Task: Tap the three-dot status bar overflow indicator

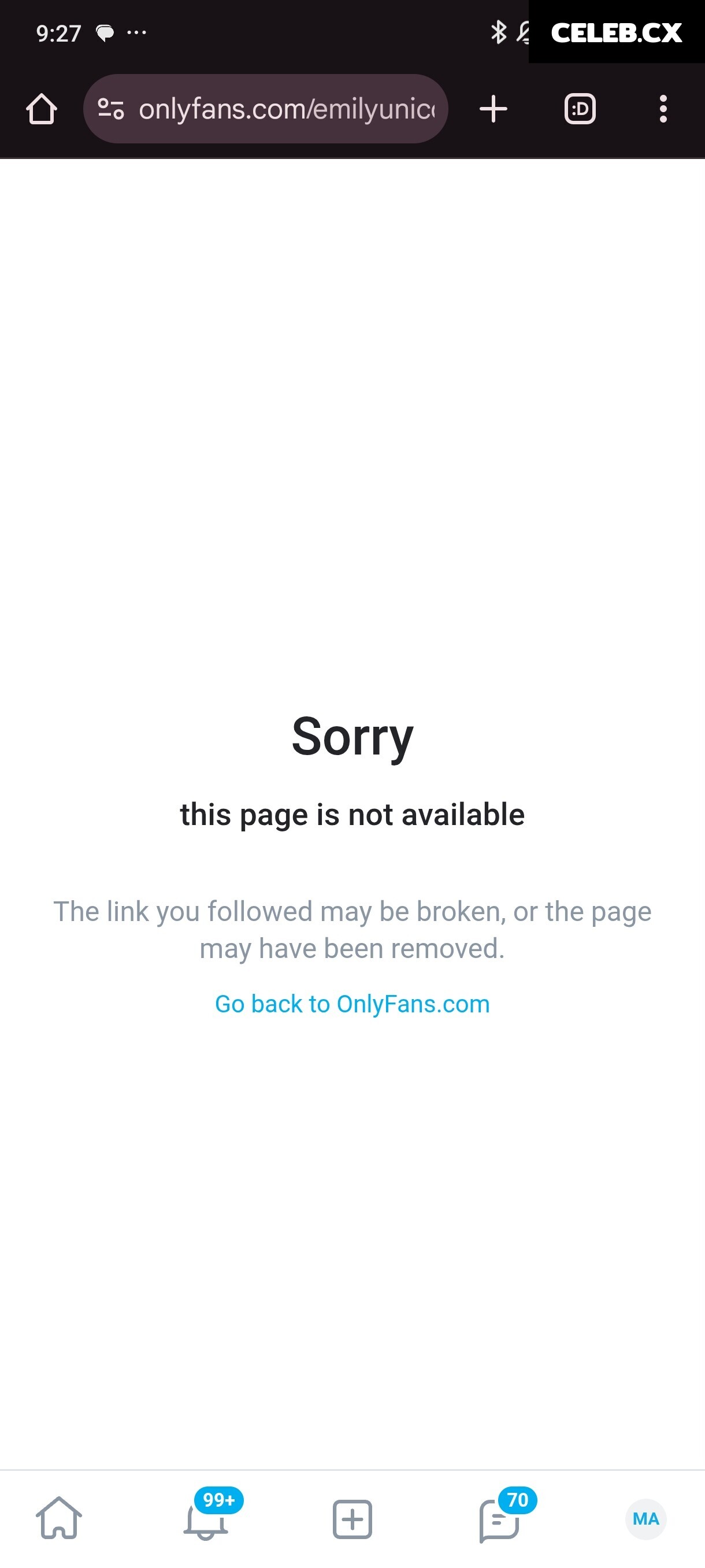Action: click(x=136, y=33)
